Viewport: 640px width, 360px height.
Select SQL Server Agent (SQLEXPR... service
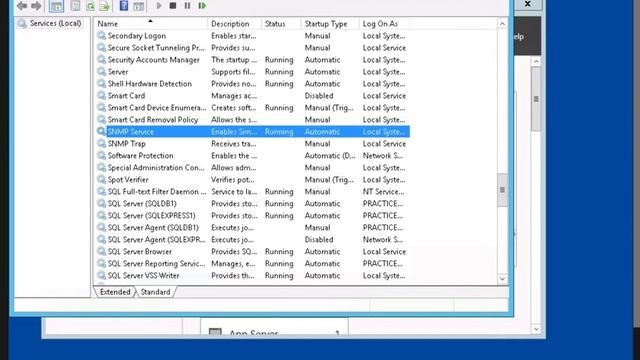pyautogui.click(x=253, y=240)
